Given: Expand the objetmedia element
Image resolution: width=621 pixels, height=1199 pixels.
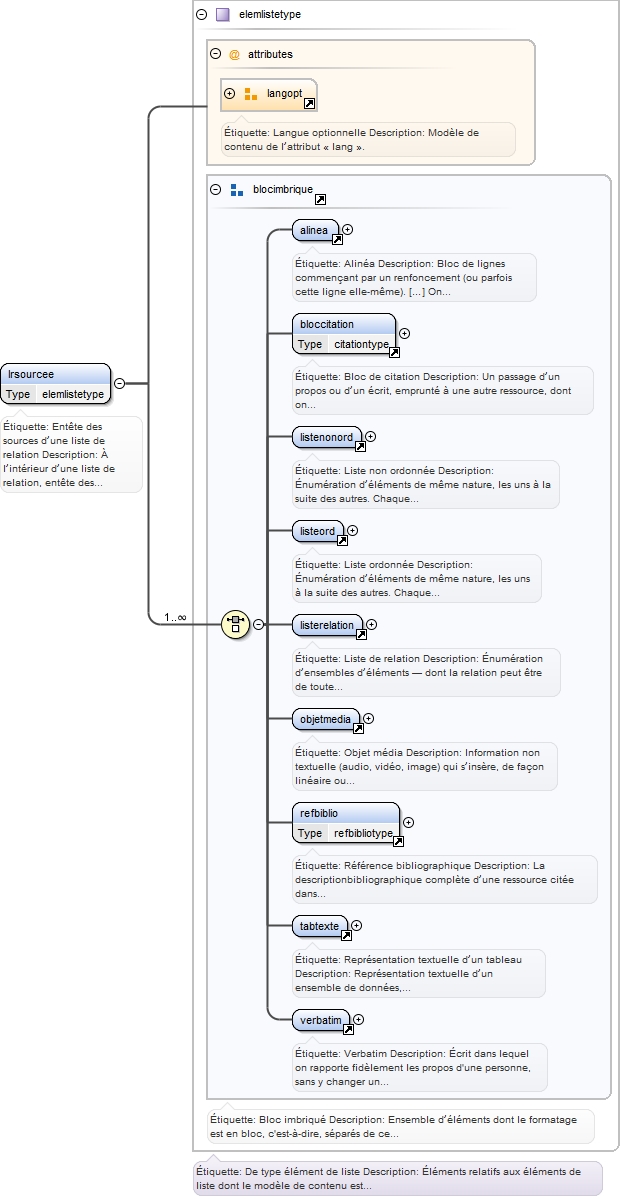Looking at the screenshot, I should (x=369, y=719).
